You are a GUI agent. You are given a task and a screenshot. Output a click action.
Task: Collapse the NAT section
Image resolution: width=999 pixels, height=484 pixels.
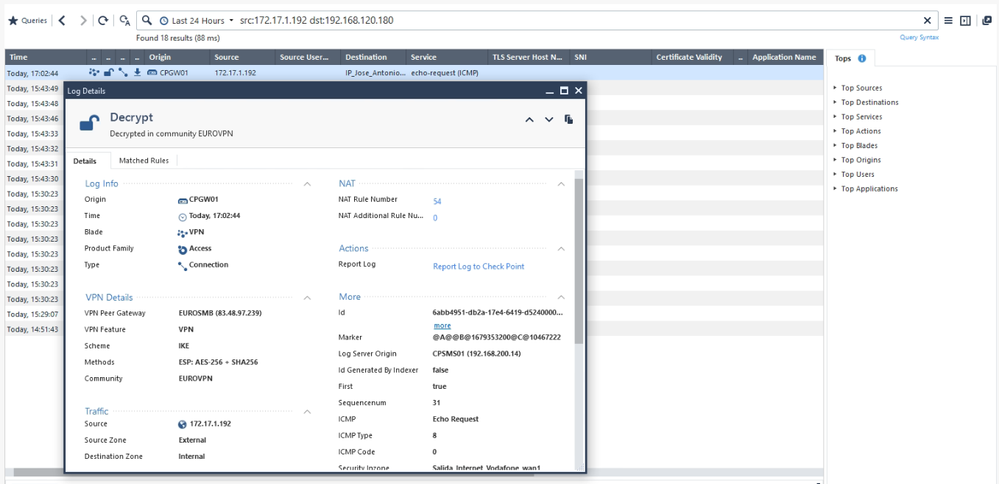[x=561, y=183]
